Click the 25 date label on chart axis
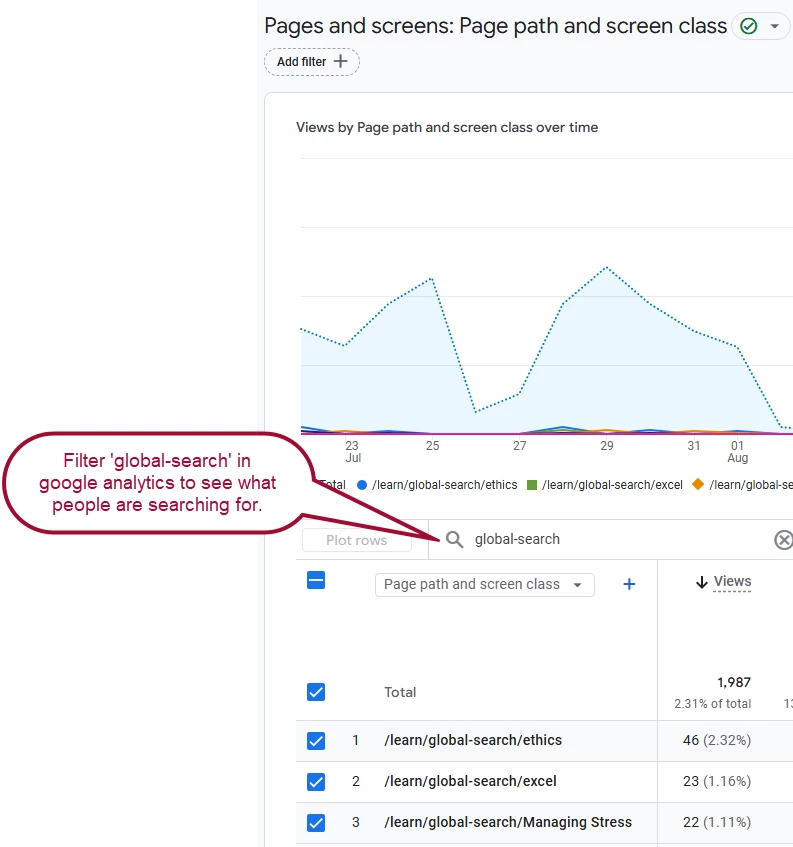Image resolution: width=793 pixels, height=847 pixels. point(432,446)
